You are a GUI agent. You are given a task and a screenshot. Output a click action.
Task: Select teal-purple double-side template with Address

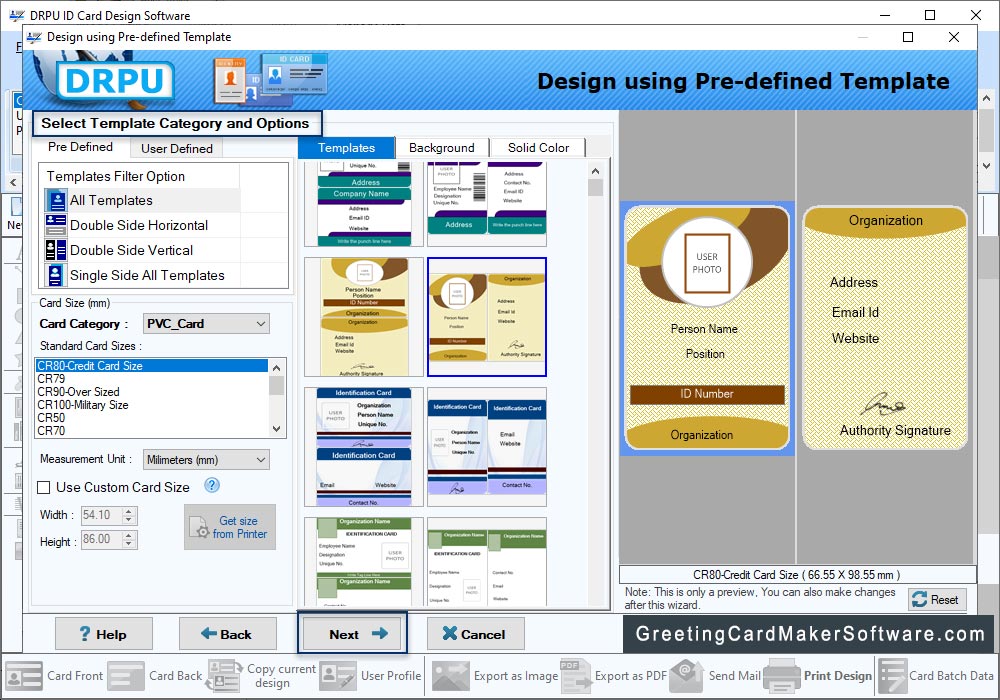point(487,204)
